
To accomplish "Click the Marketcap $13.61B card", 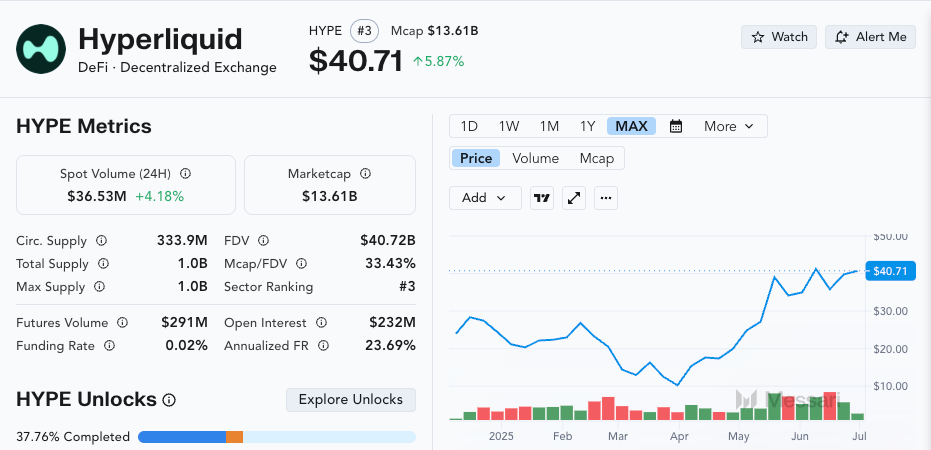I will pos(330,185).
